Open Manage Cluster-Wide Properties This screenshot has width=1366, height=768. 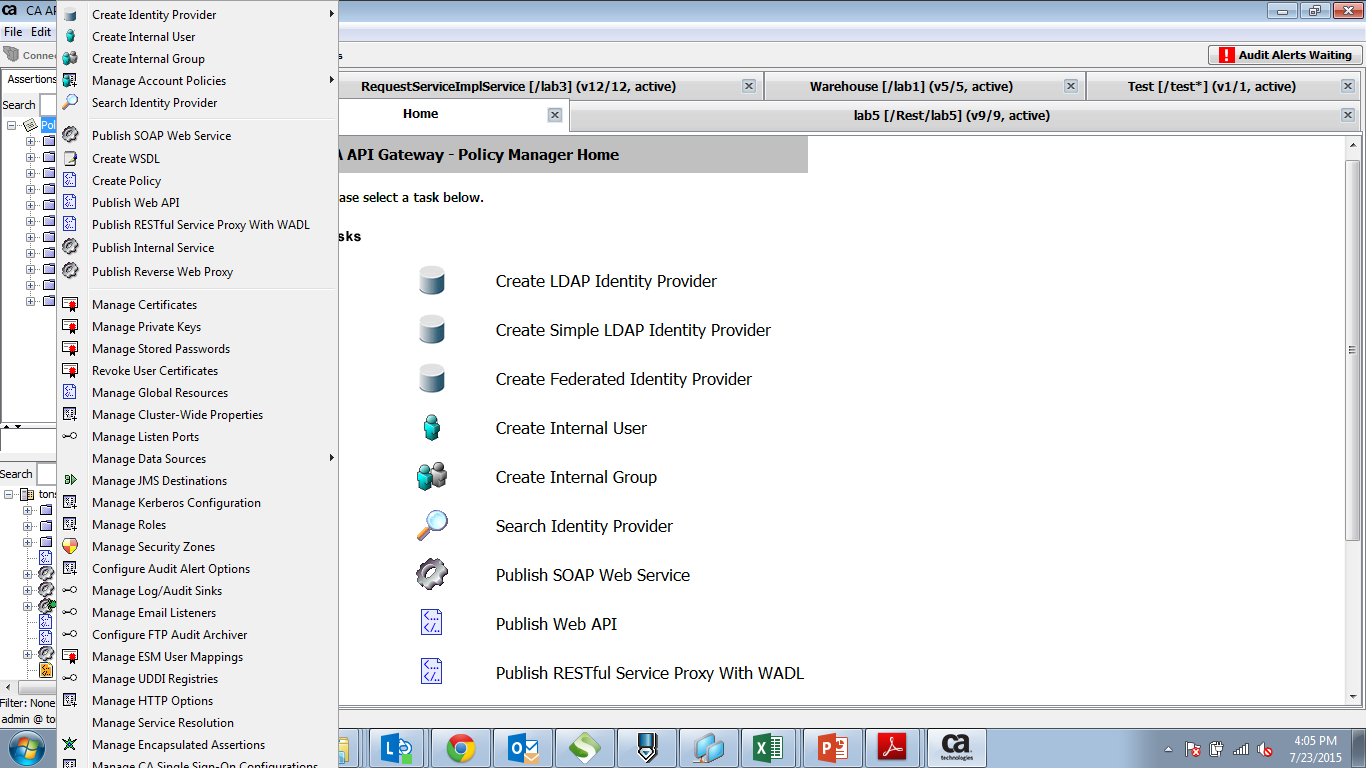coord(198,415)
